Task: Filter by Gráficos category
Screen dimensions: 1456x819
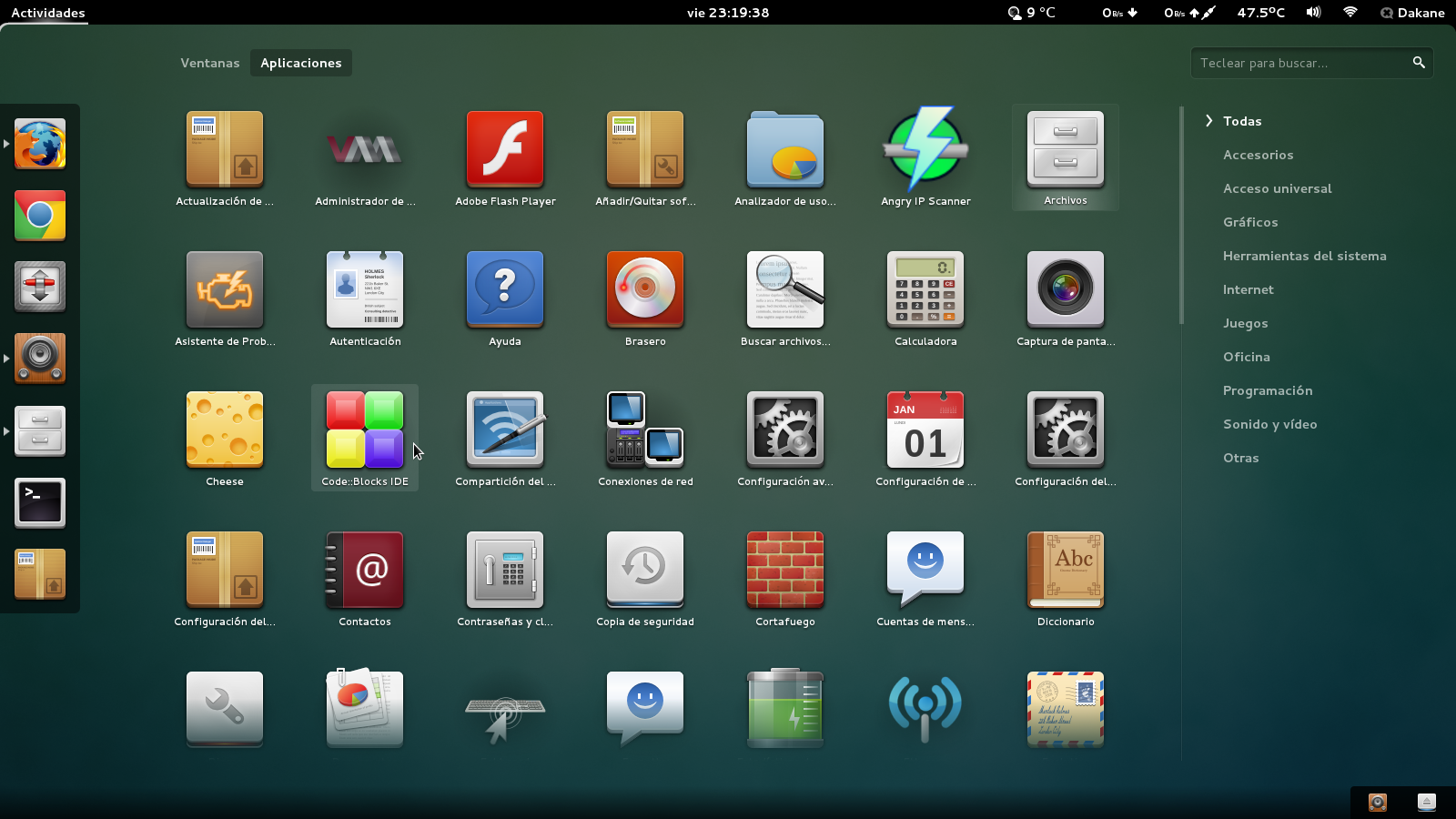Action: [1250, 222]
